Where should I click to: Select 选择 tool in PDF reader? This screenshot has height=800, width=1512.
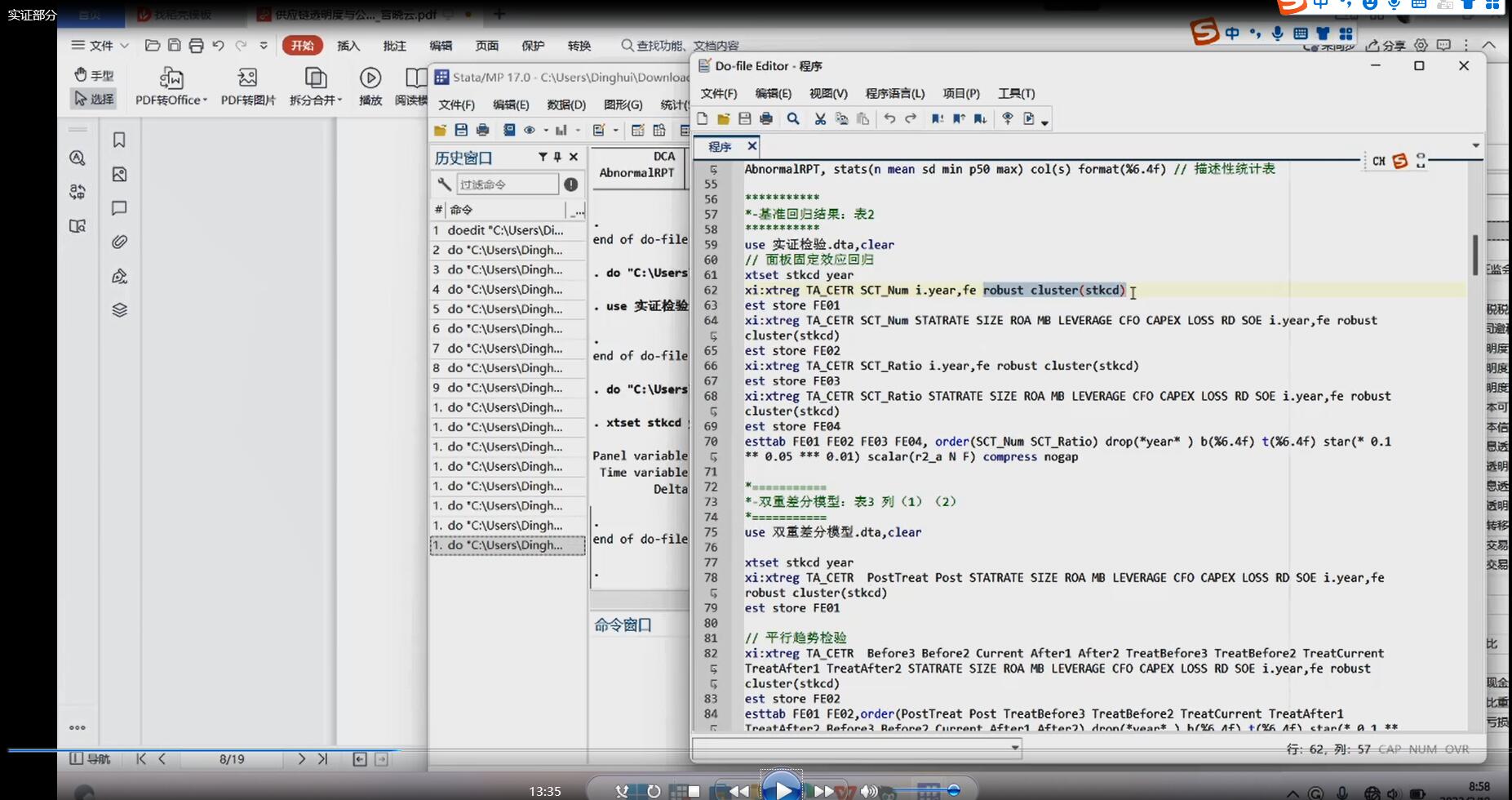[x=94, y=99]
